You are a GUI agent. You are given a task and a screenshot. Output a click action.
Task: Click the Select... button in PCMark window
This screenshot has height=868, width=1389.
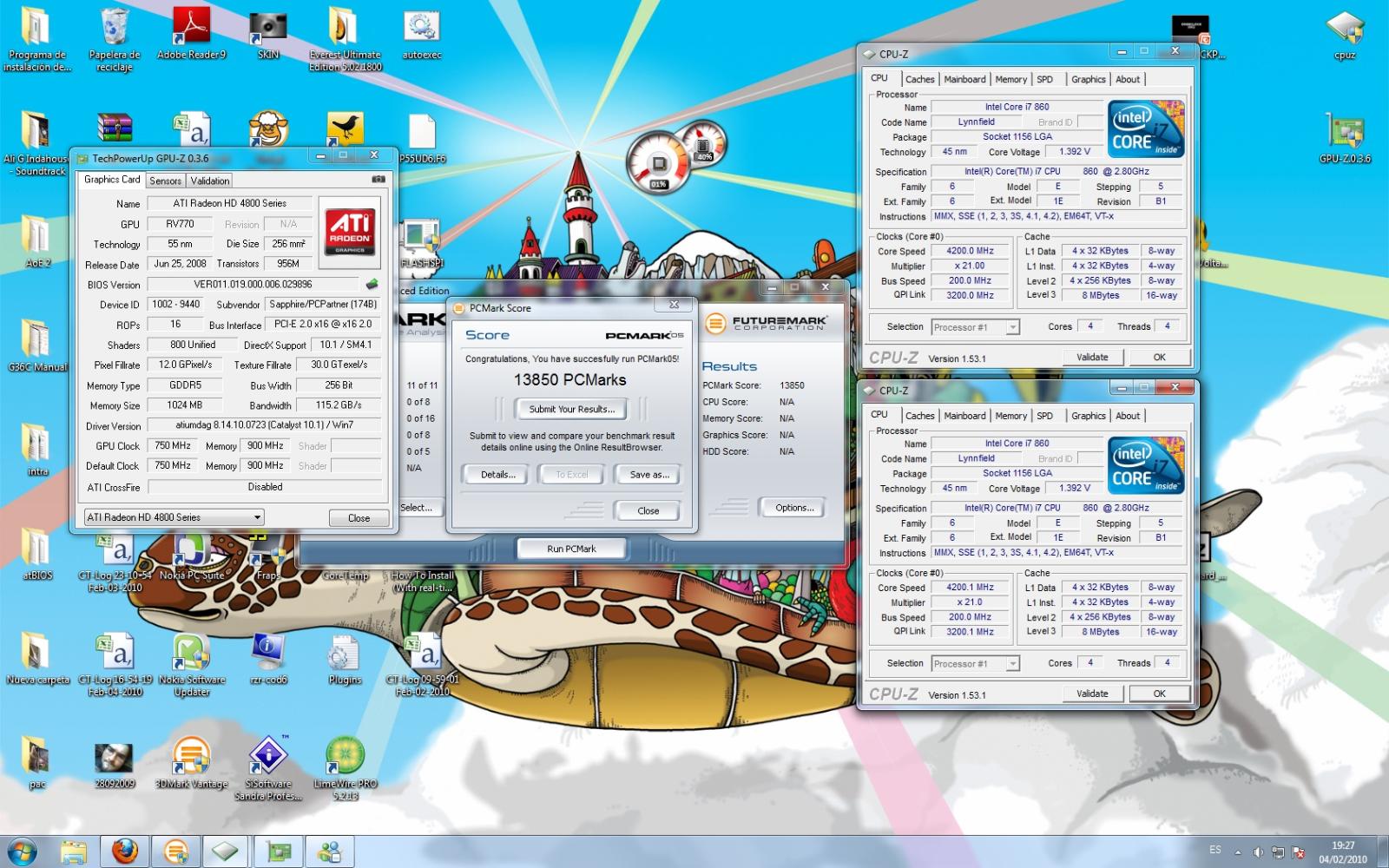pos(417,508)
